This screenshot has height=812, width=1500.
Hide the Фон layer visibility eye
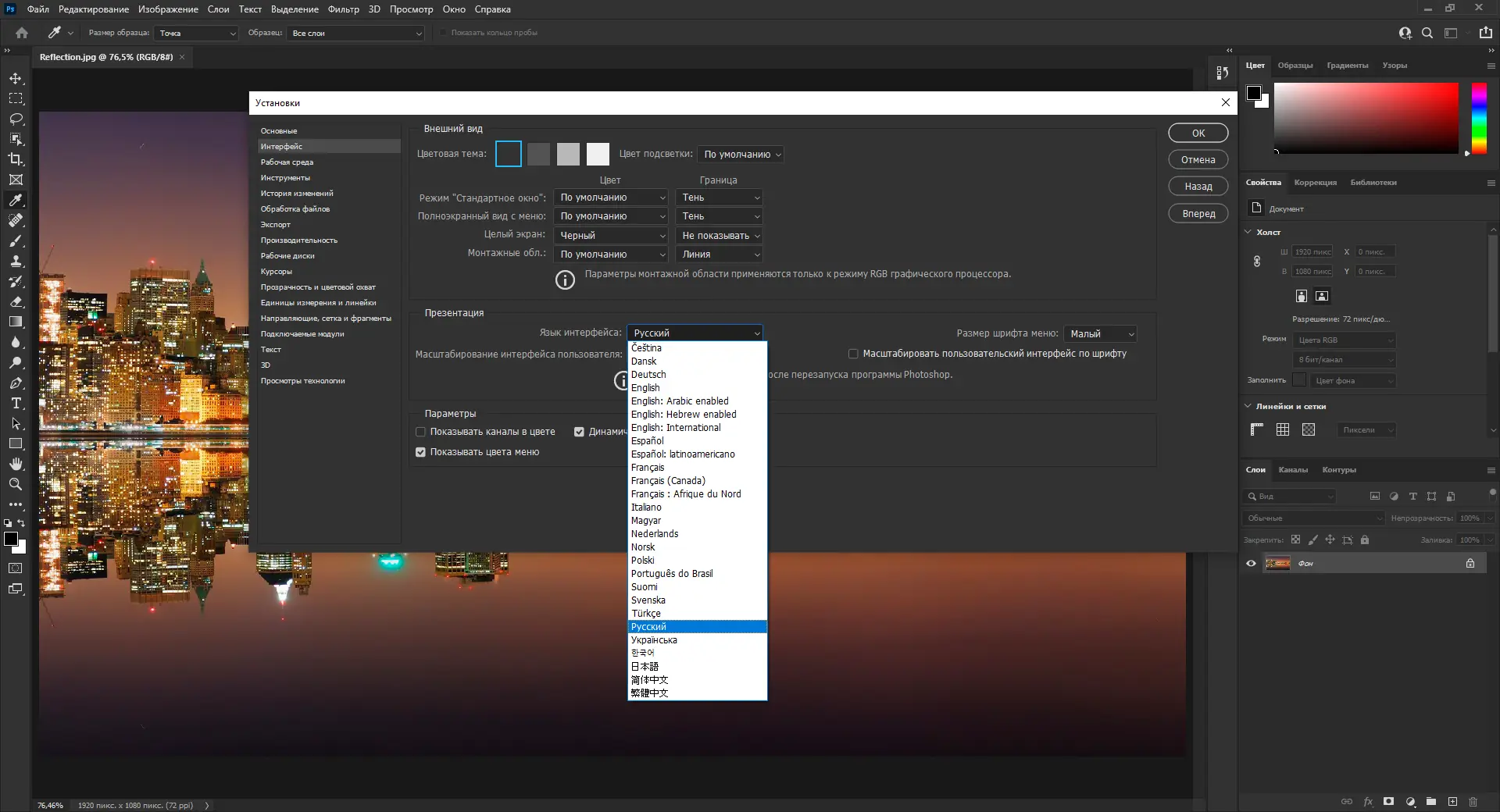pyautogui.click(x=1251, y=564)
